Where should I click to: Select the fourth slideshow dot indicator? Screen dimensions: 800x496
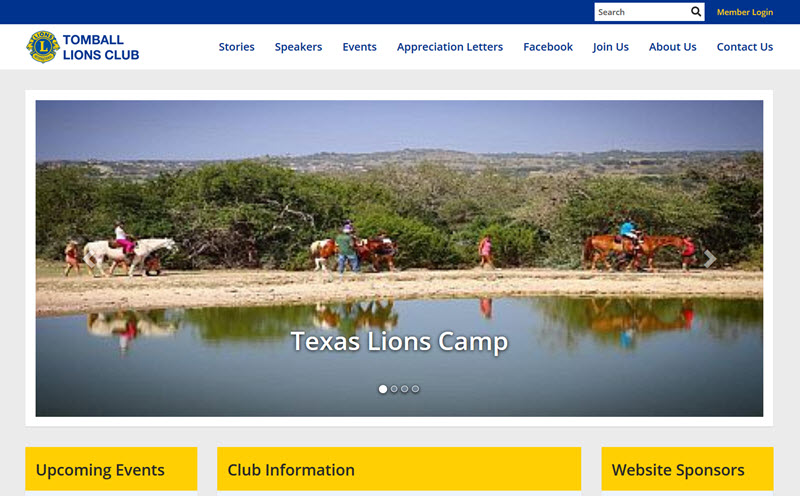pyautogui.click(x=415, y=389)
